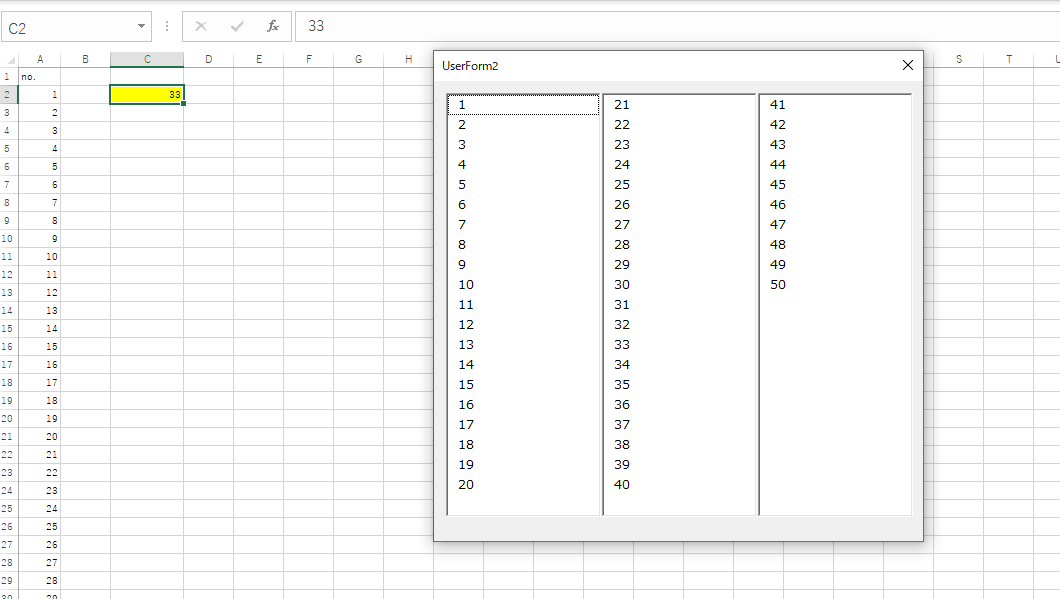Select item 42 in third listbox
The height and width of the screenshot is (599, 1060).
click(836, 124)
